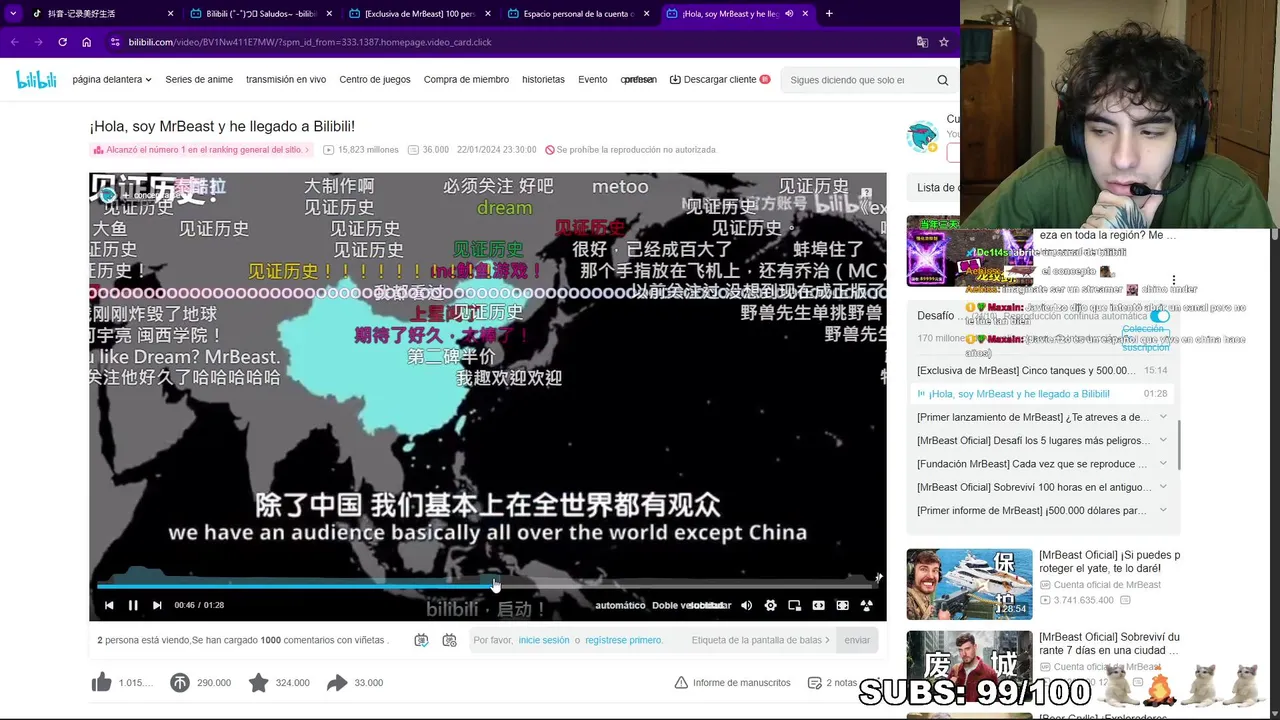Open the number 1 site ranking badge

tap(201, 150)
